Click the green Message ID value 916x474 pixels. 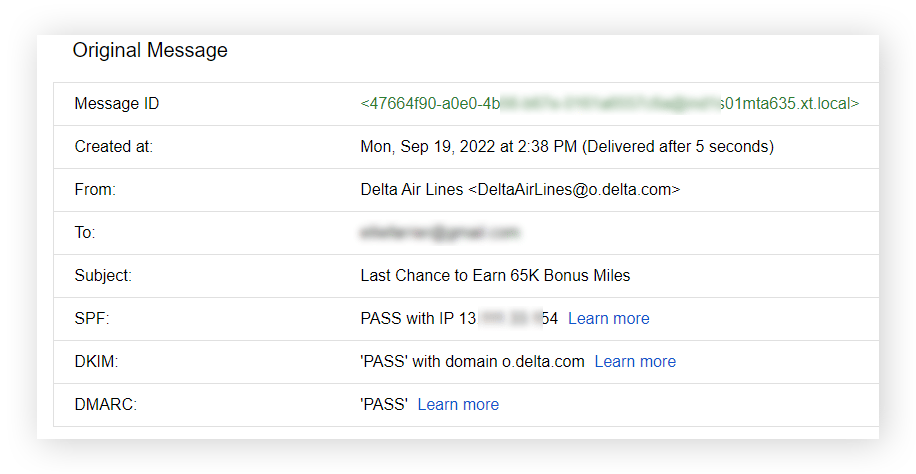pyautogui.click(x=610, y=104)
